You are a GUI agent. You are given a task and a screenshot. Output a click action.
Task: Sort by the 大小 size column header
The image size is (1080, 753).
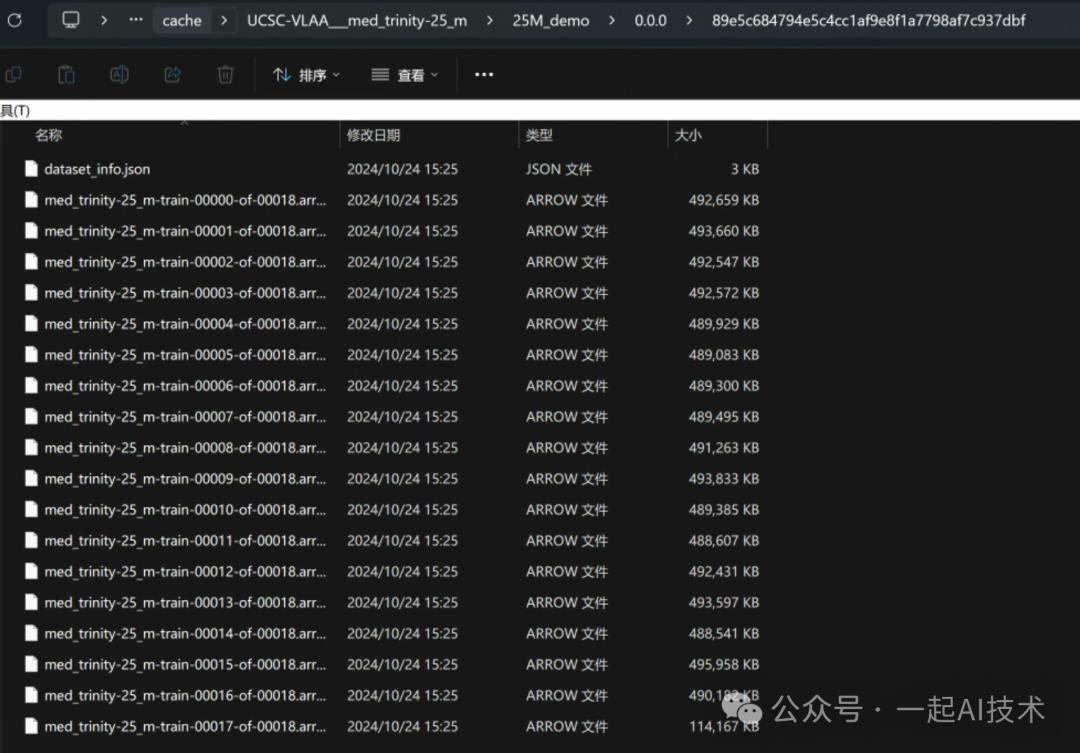click(688, 135)
